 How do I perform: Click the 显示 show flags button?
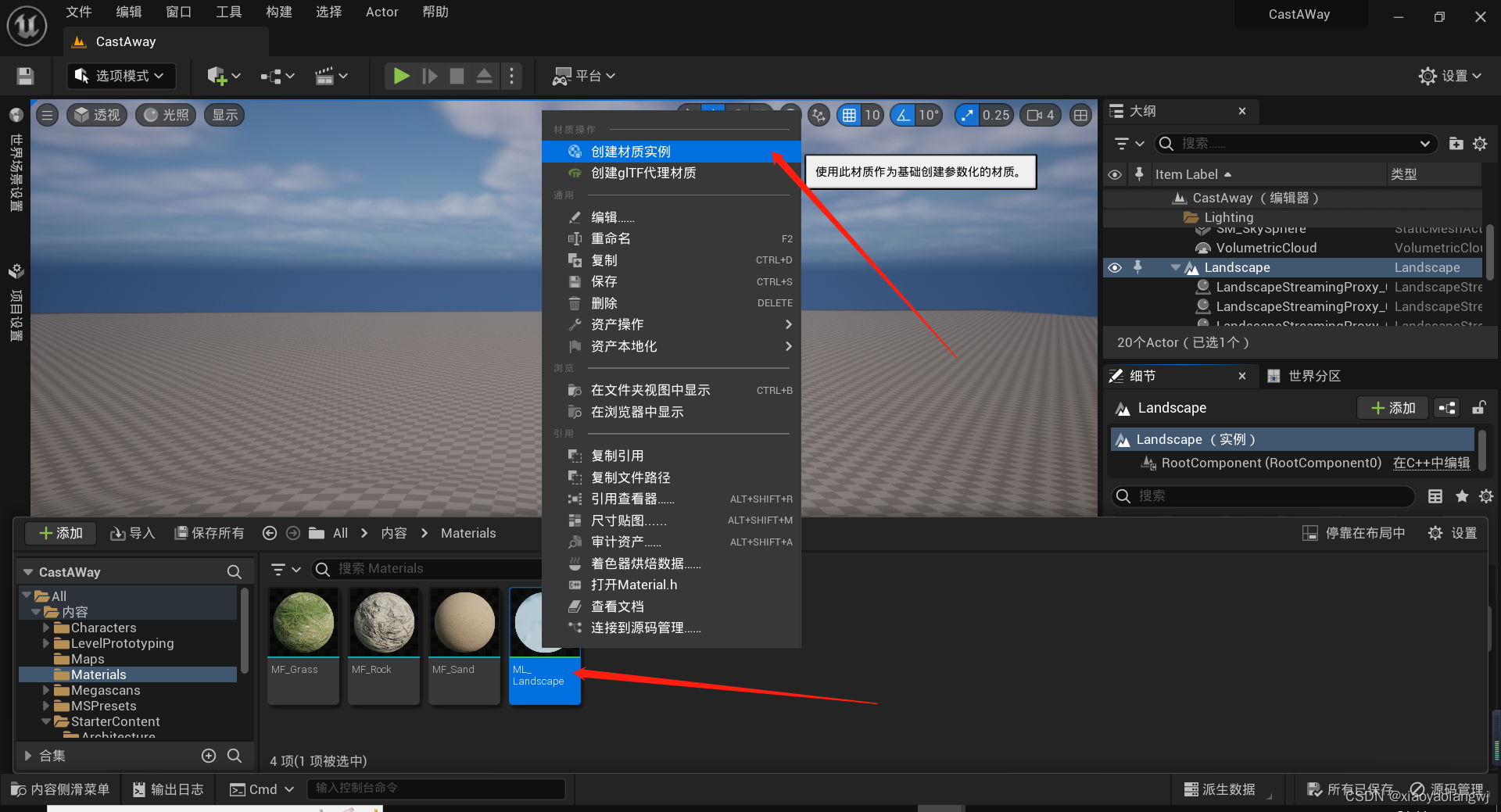(x=224, y=115)
